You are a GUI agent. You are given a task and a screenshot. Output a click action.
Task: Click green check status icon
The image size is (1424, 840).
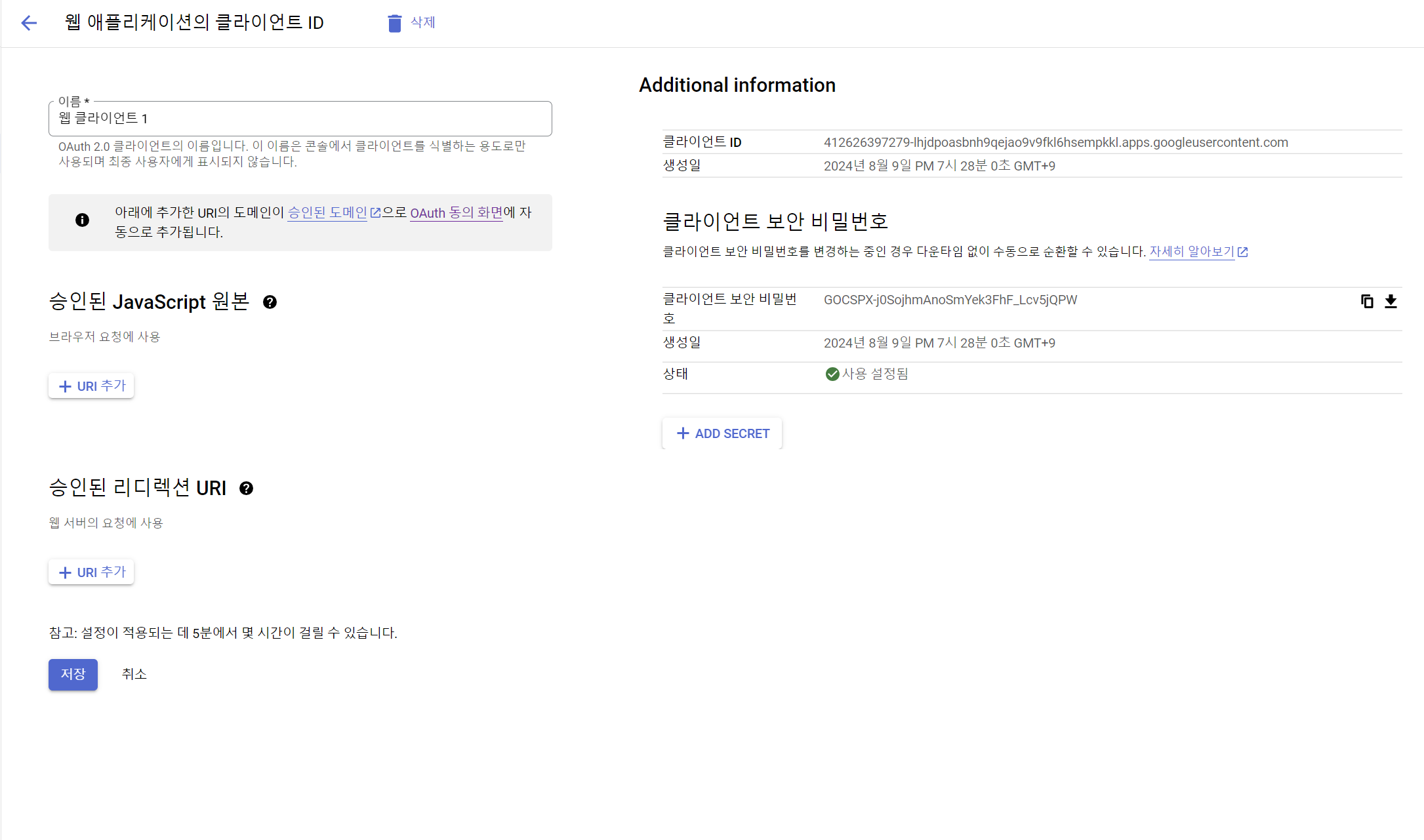pyautogui.click(x=832, y=374)
